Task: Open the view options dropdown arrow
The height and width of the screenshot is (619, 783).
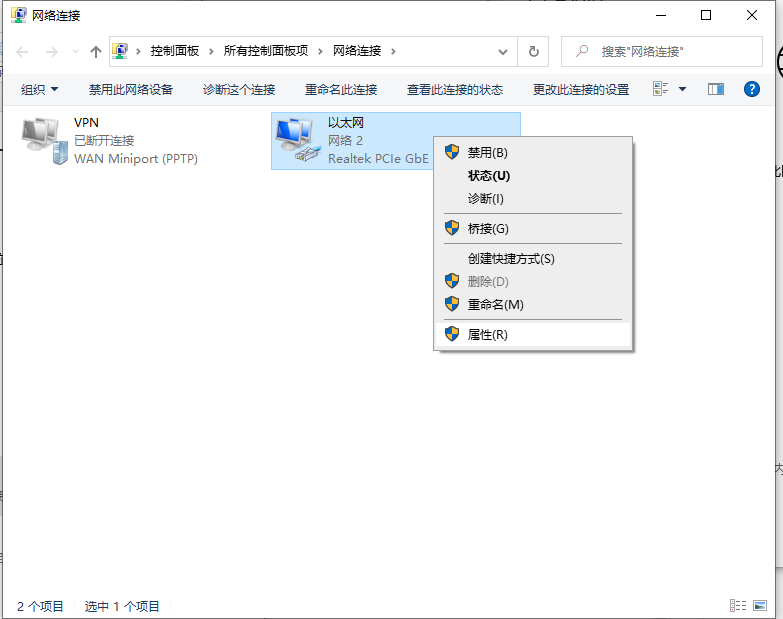Action: tap(682, 89)
